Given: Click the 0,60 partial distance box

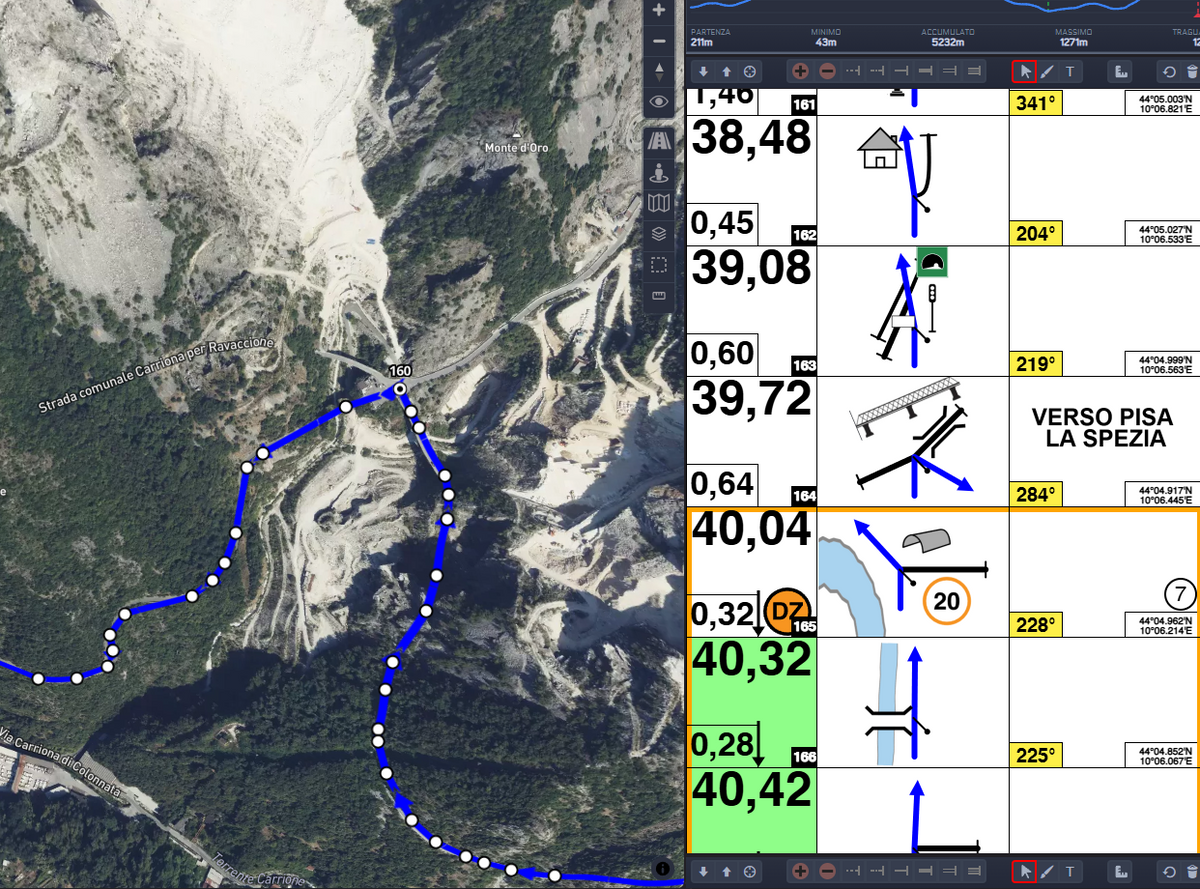Looking at the screenshot, I should [x=723, y=354].
